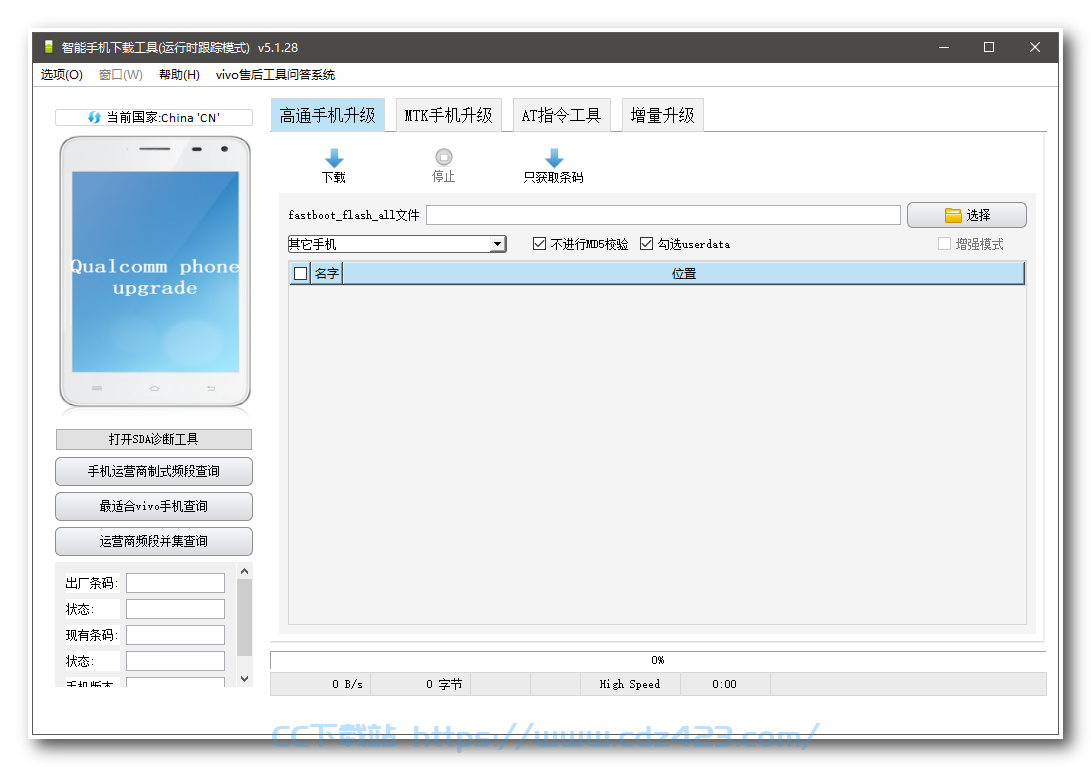The width and height of the screenshot is (1091, 767).
Task: Open the 选项(O) menu
Action: click(x=61, y=74)
